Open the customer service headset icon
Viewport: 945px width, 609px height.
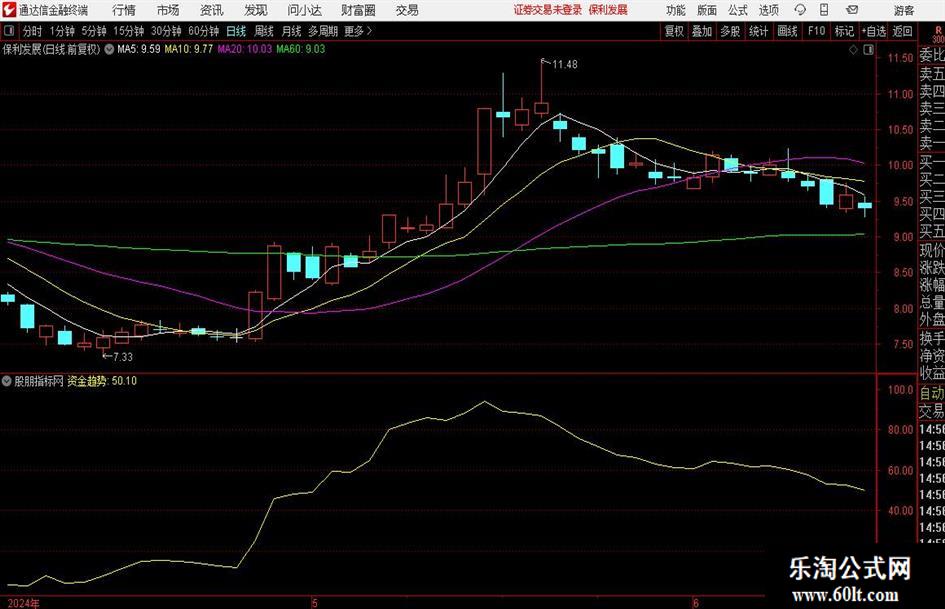[x=800, y=10]
